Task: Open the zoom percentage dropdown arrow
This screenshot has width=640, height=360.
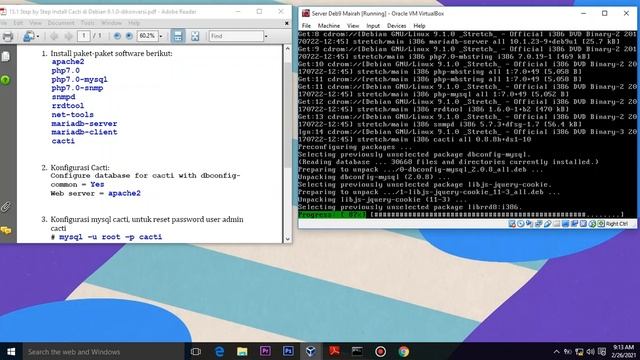Action: [161, 36]
